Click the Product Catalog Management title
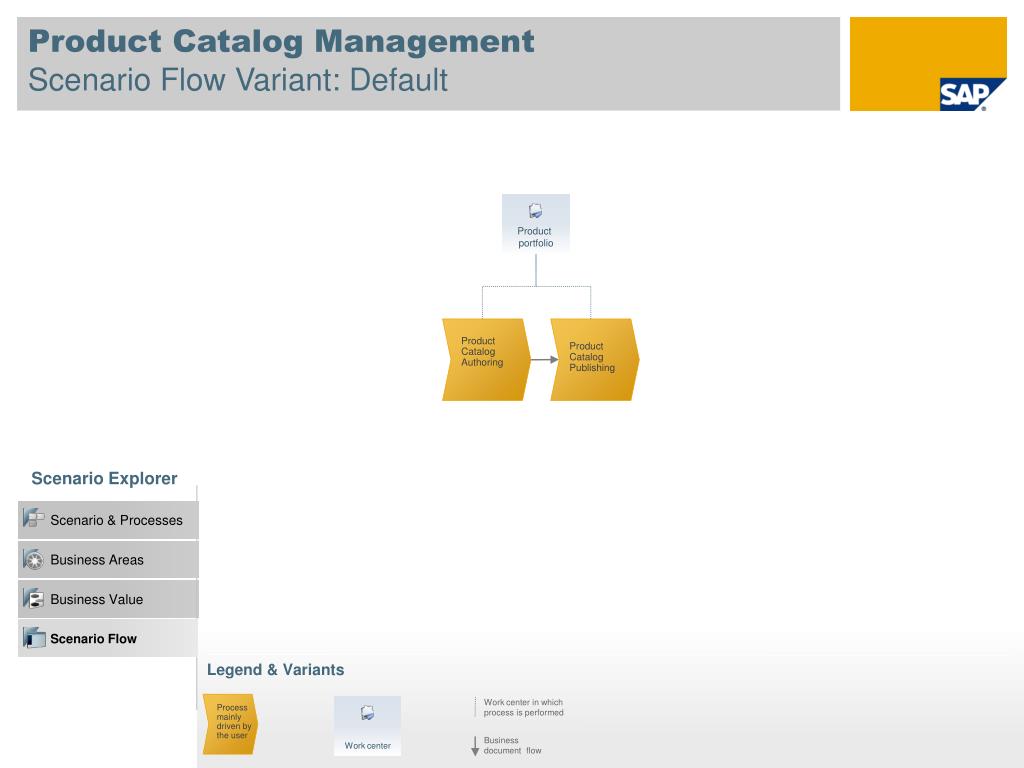Viewport: 1024px width, 768px height. tap(281, 41)
